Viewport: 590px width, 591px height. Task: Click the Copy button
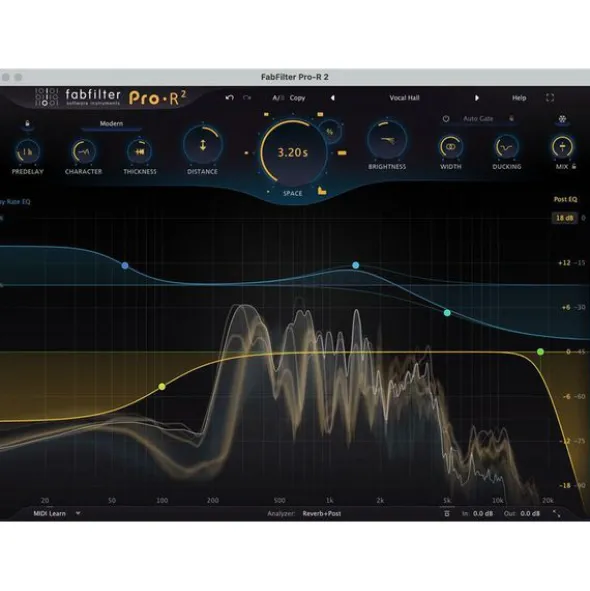pos(297,98)
